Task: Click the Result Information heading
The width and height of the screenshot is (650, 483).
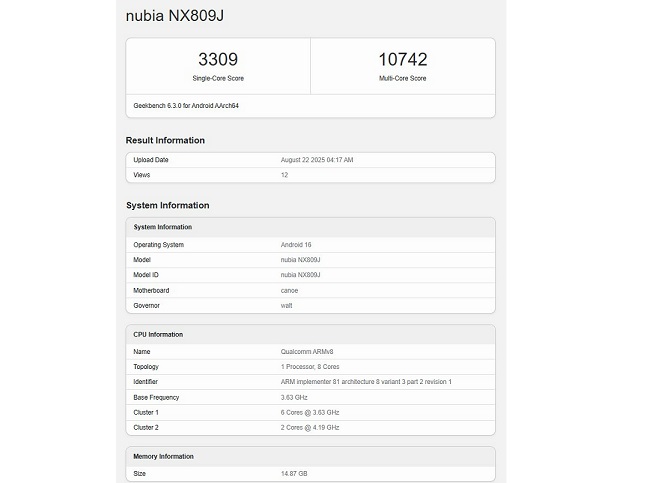Action: 165,140
